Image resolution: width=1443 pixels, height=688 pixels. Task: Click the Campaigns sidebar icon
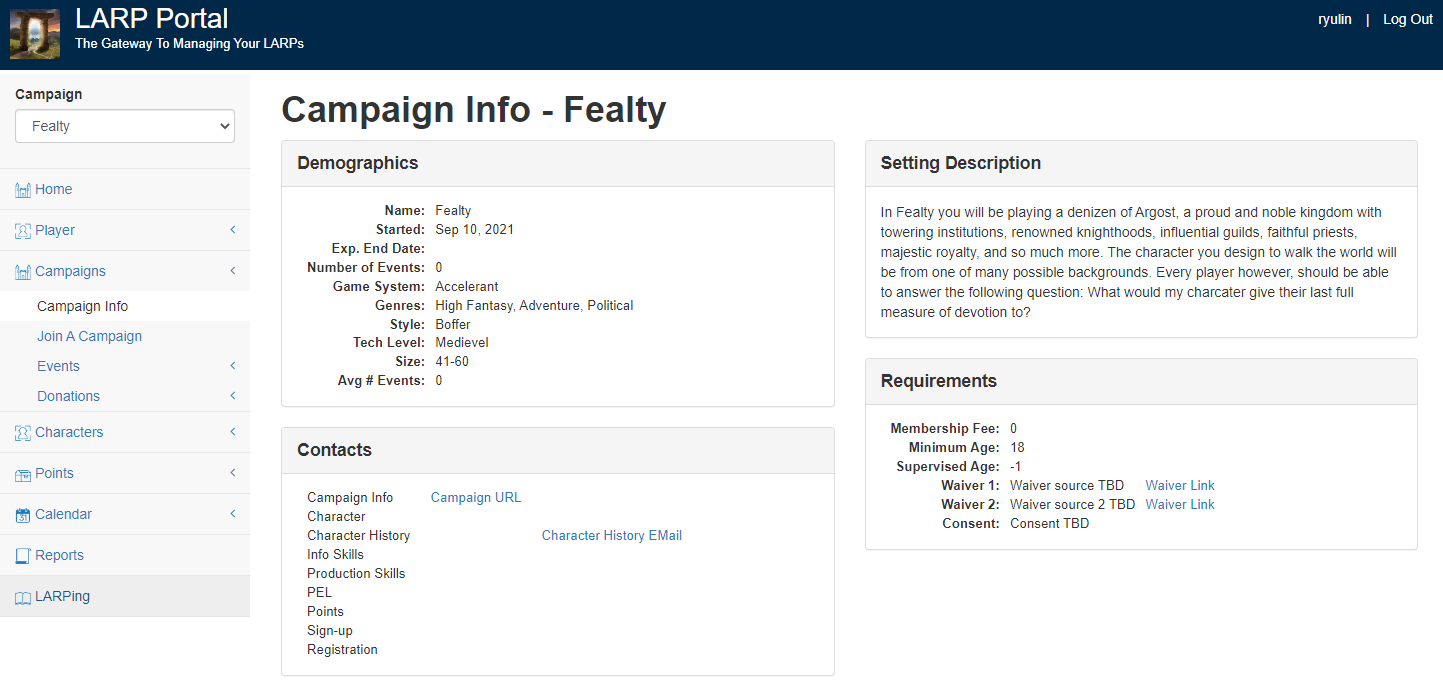click(23, 272)
